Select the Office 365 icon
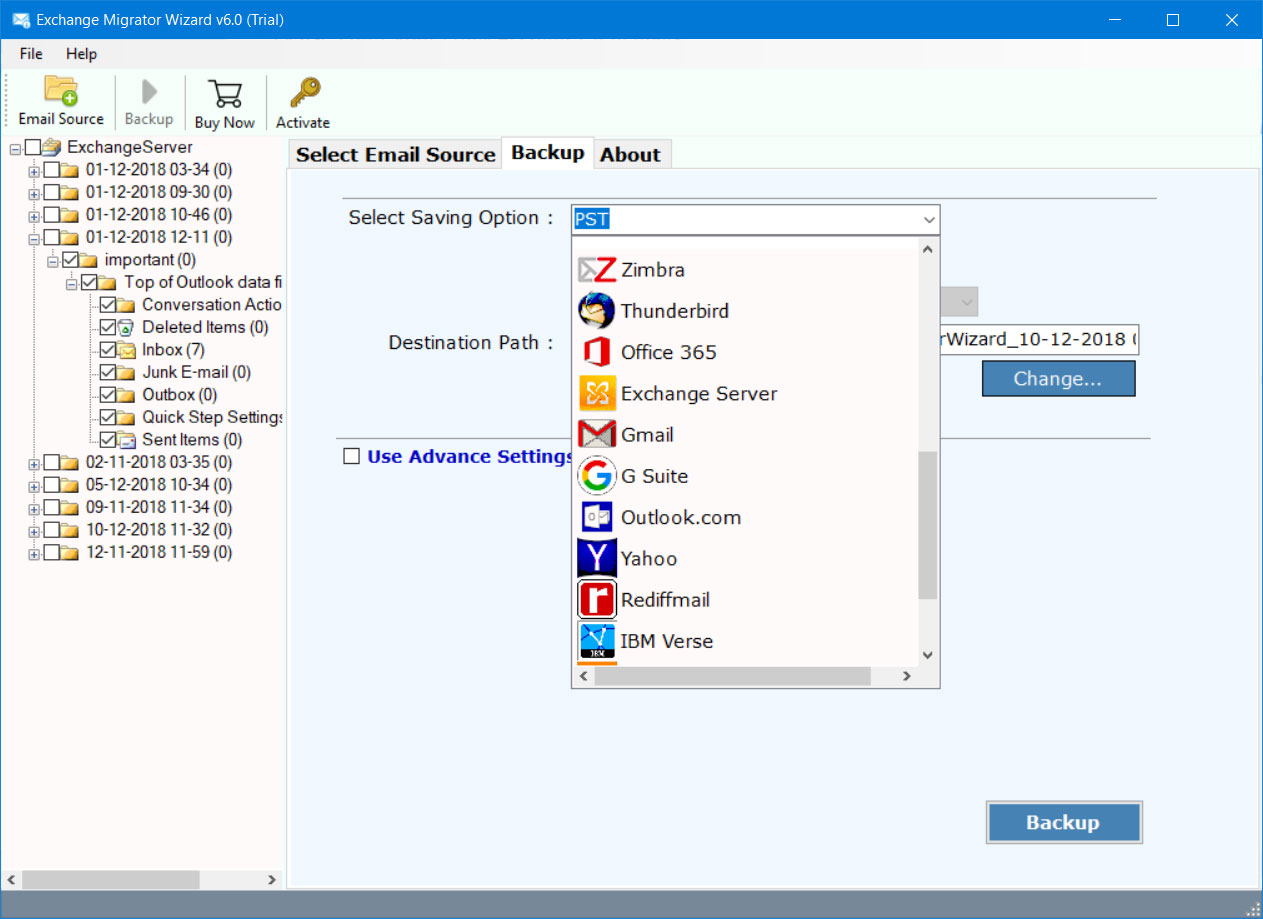The height and width of the screenshot is (919, 1263). 597,352
